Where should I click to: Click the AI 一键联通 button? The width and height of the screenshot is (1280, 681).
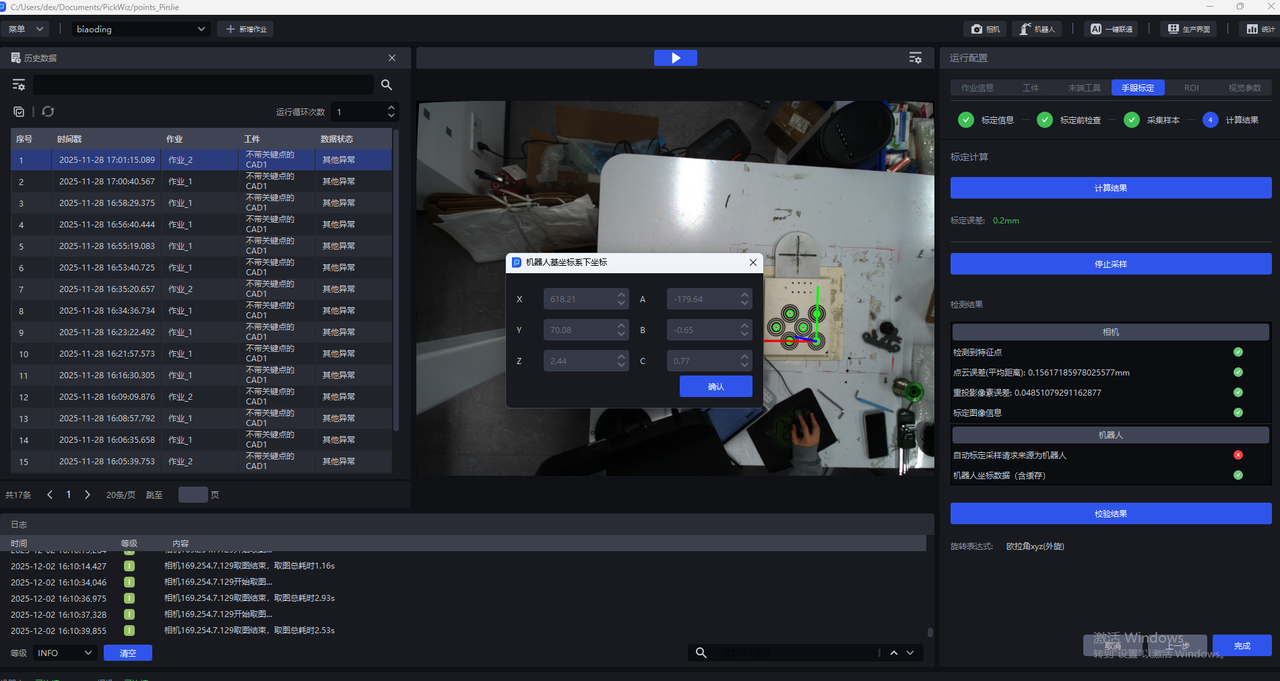pos(1111,29)
